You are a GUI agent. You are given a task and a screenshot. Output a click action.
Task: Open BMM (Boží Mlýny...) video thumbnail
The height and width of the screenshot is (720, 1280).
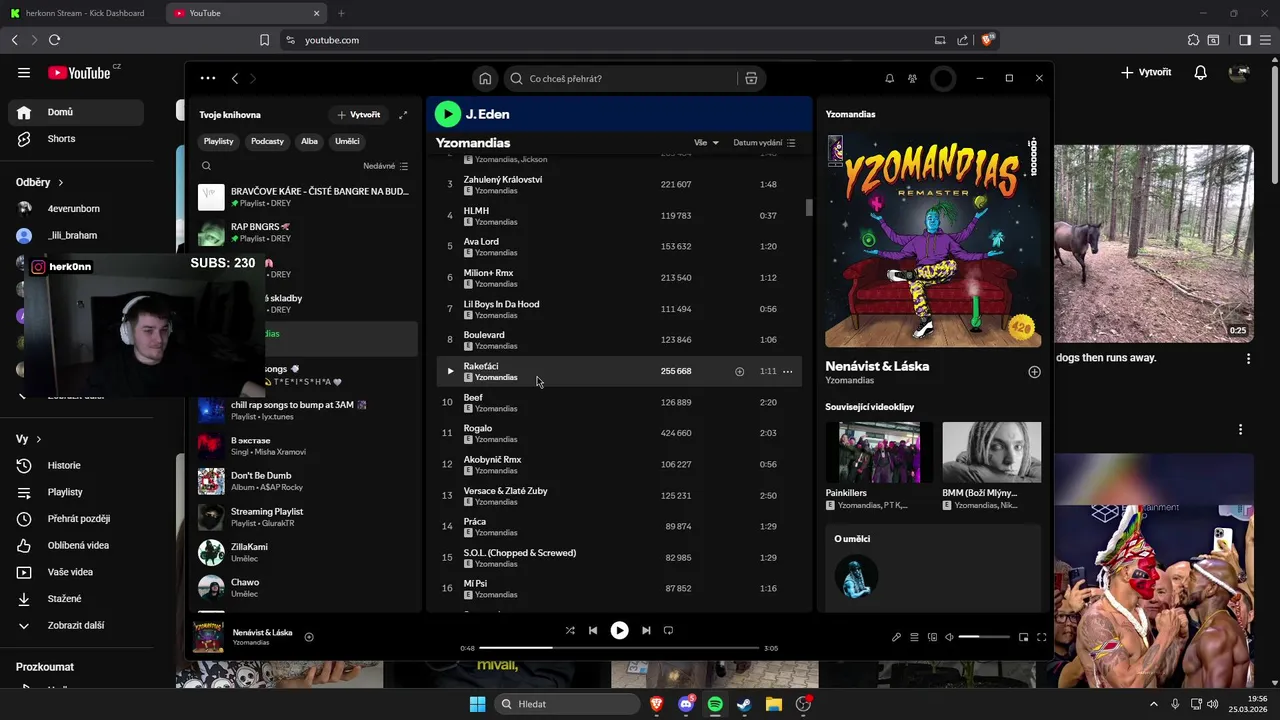(991, 452)
